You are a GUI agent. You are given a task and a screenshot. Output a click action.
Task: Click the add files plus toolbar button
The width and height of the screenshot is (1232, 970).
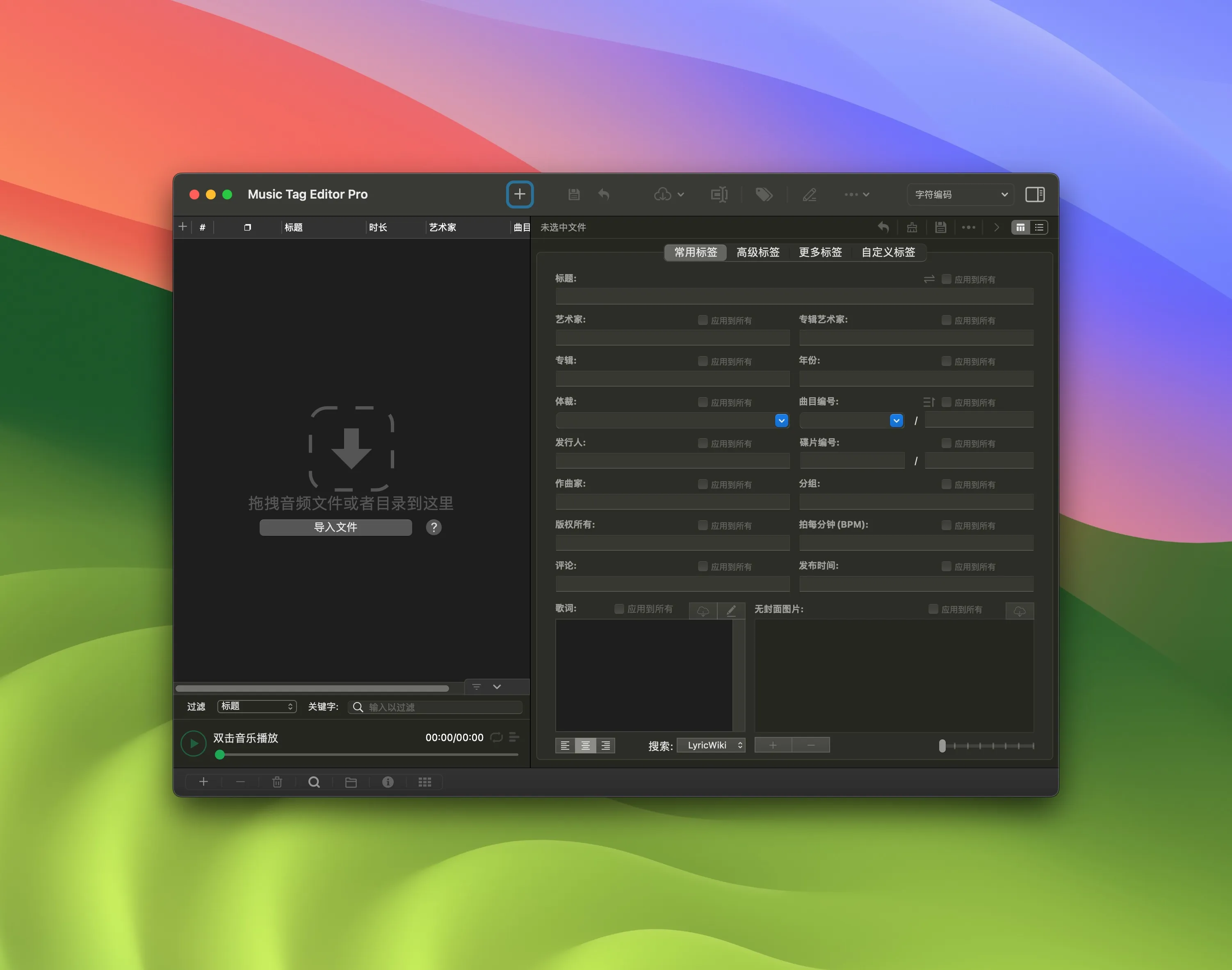(x=519, y=194)
